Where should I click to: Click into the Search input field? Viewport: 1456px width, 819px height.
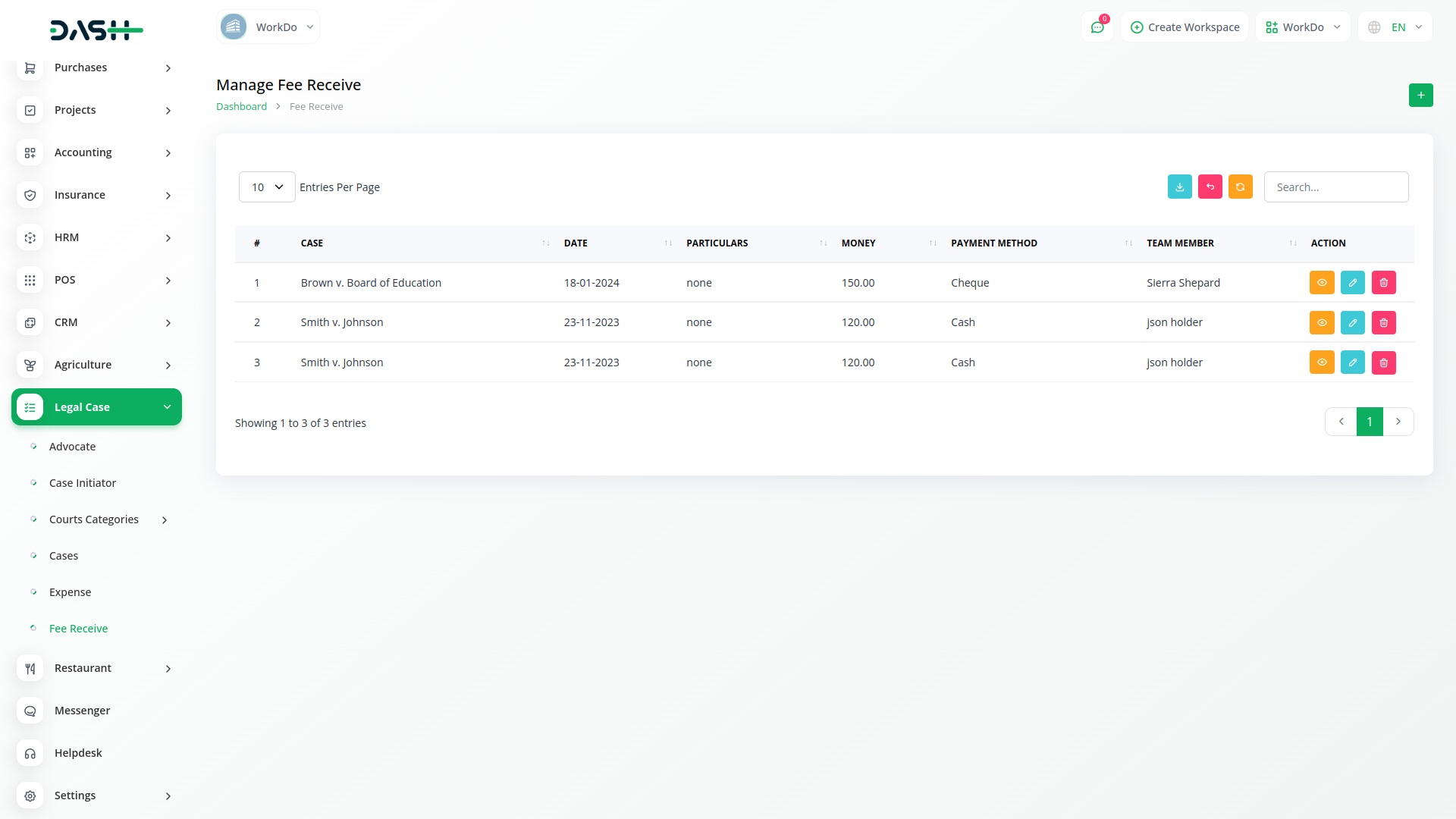point(1335,187)
